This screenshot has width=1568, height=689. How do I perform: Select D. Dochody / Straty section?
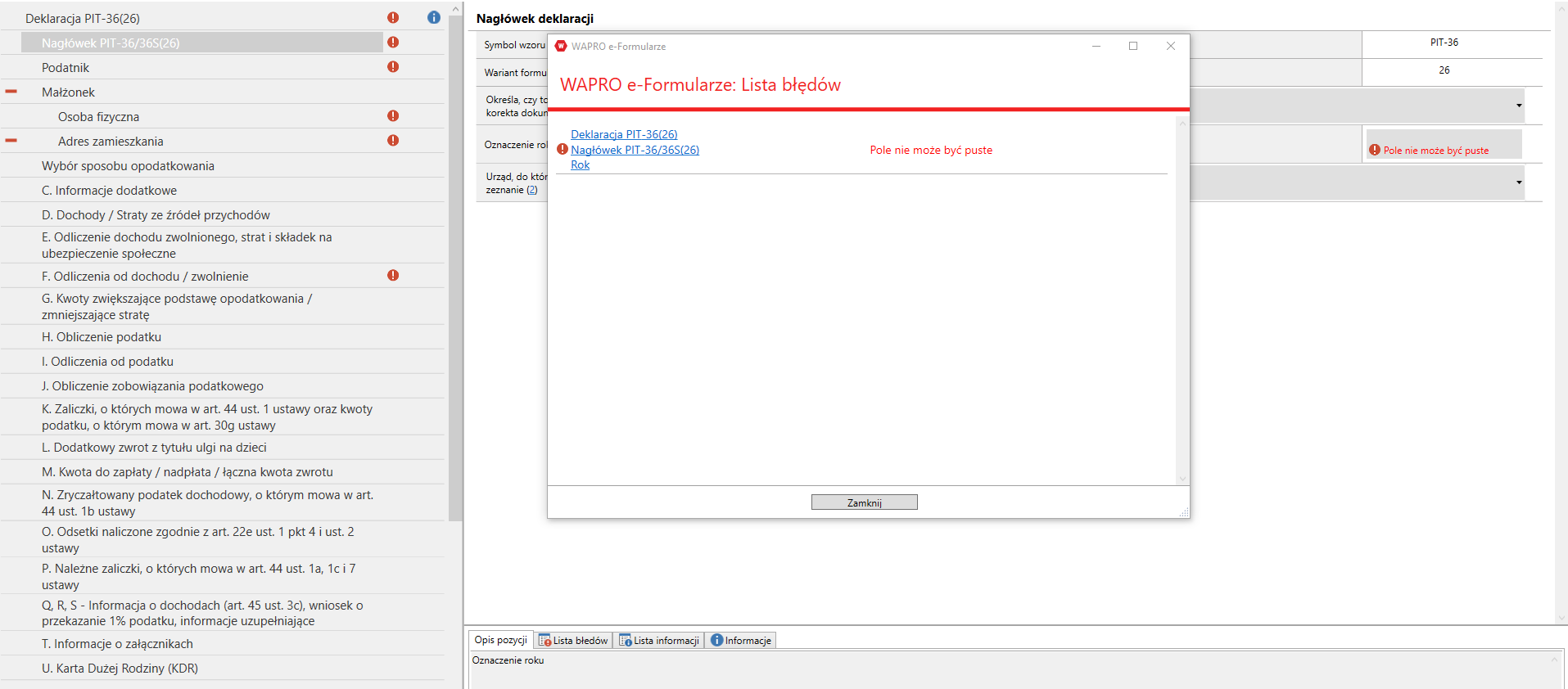[156, 214]
